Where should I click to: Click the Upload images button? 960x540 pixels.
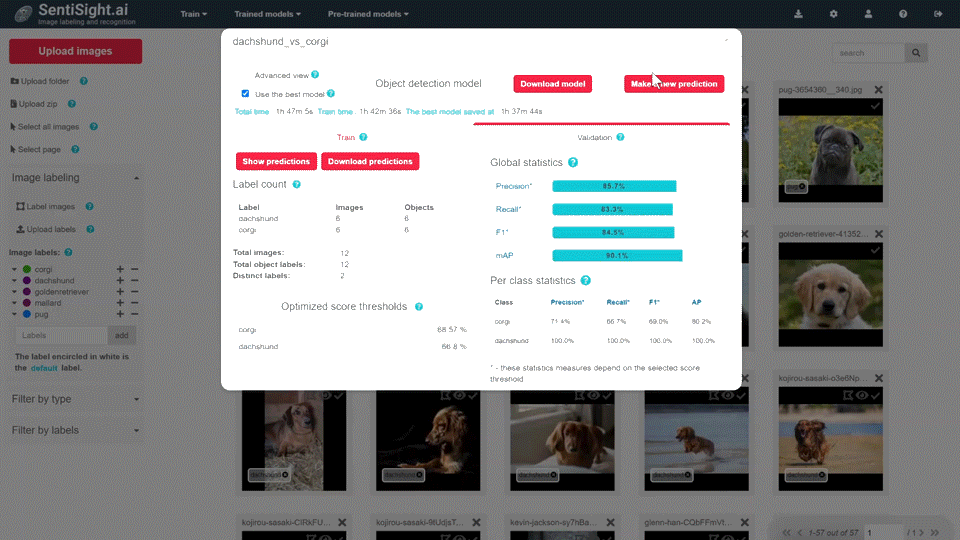pos(75,51)
